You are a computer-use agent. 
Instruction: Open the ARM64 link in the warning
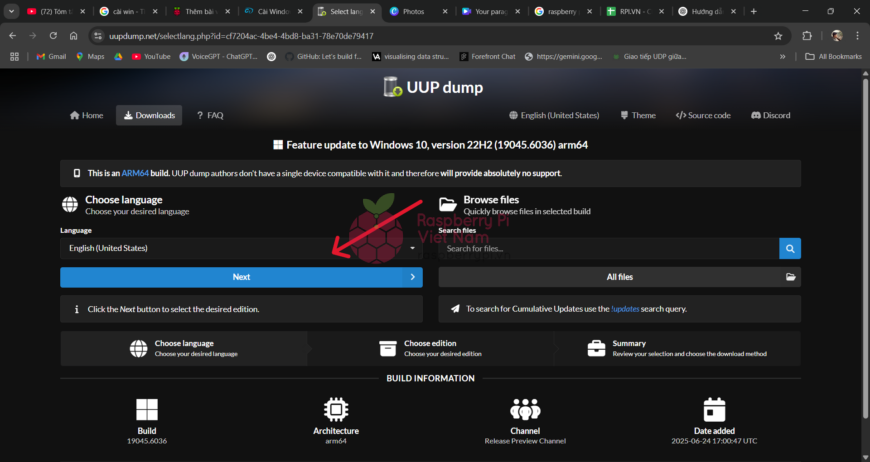tap(135, 173)
